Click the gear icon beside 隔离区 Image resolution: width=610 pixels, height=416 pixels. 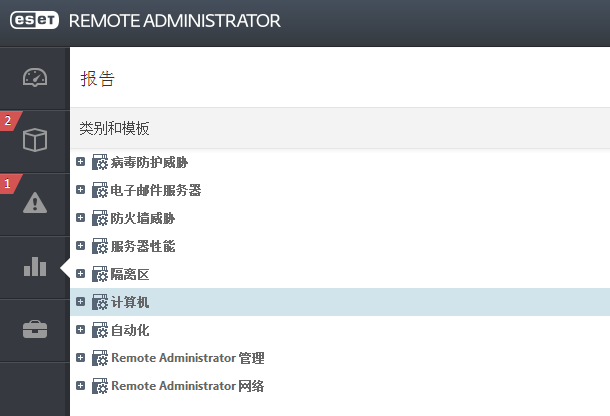pos(100,274)
